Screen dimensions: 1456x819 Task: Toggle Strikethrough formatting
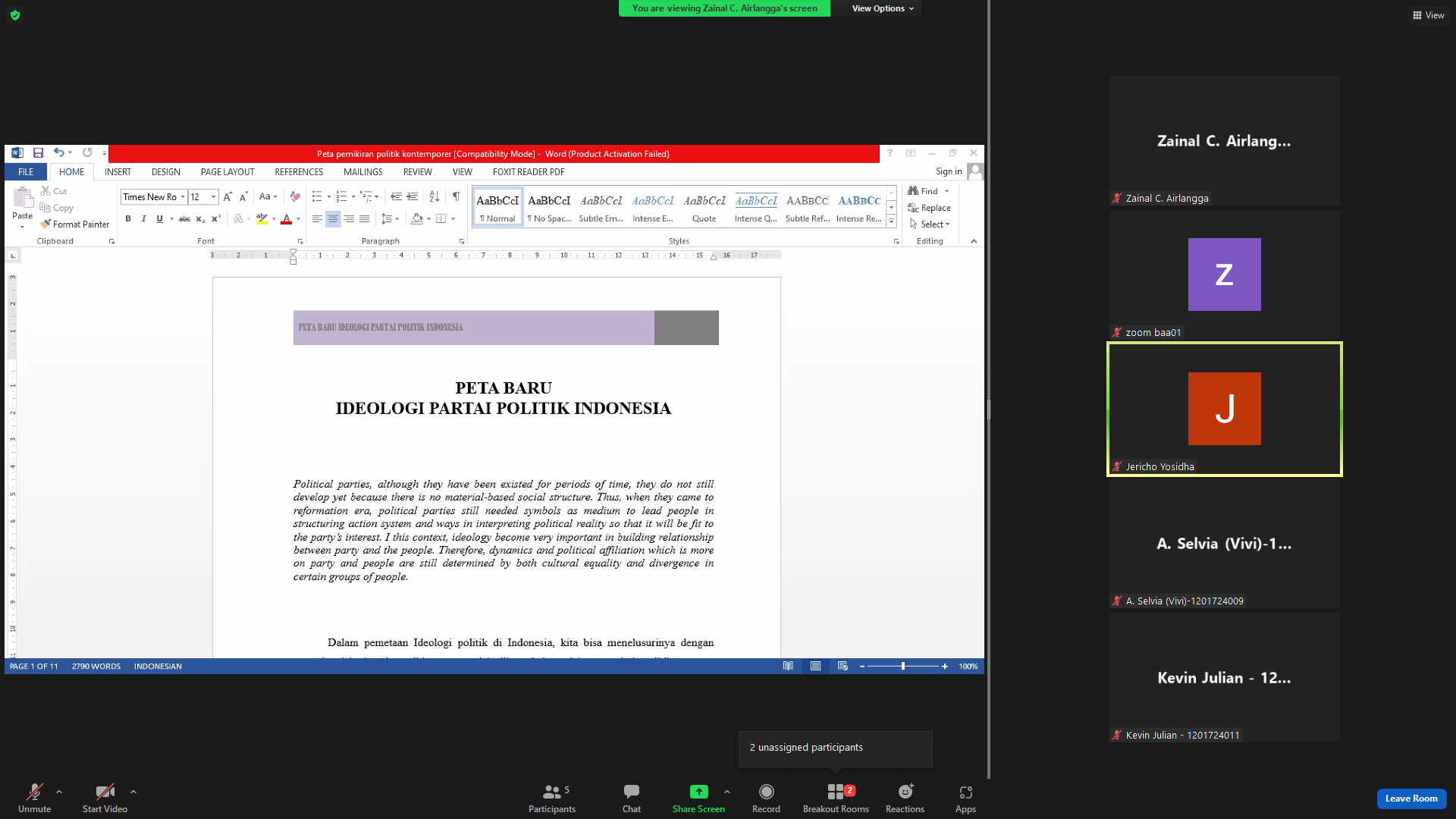click(184, 219)
